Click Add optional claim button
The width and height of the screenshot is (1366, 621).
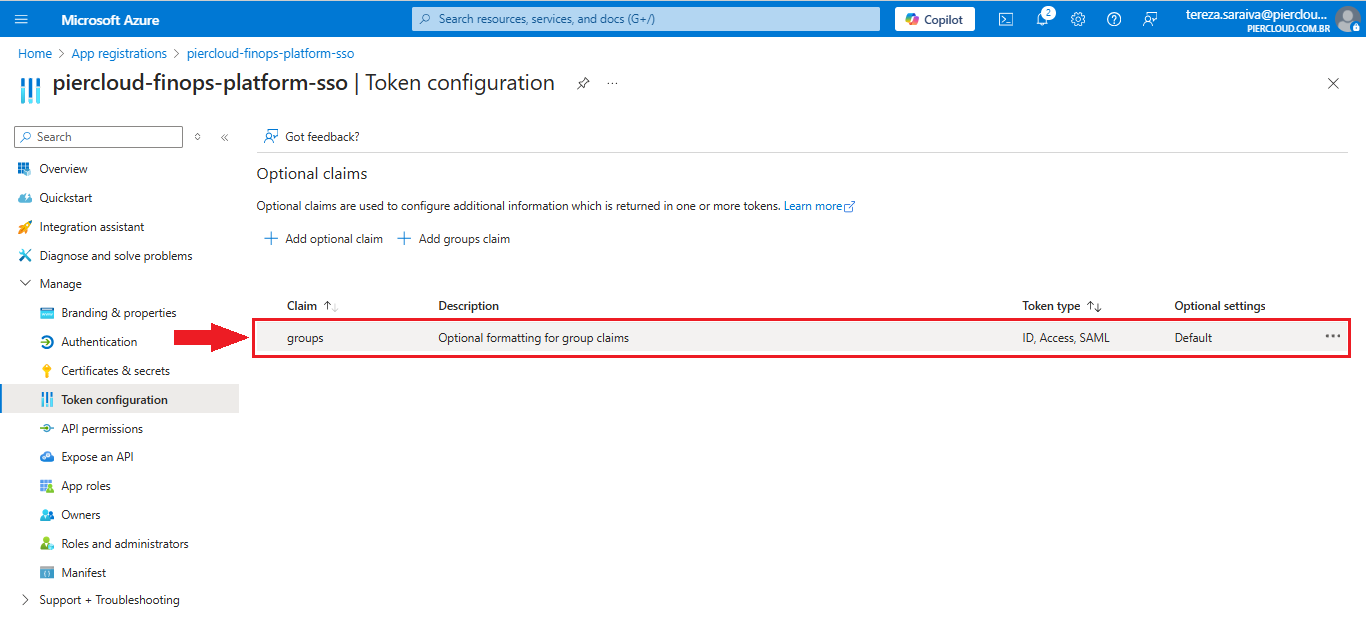323,239
